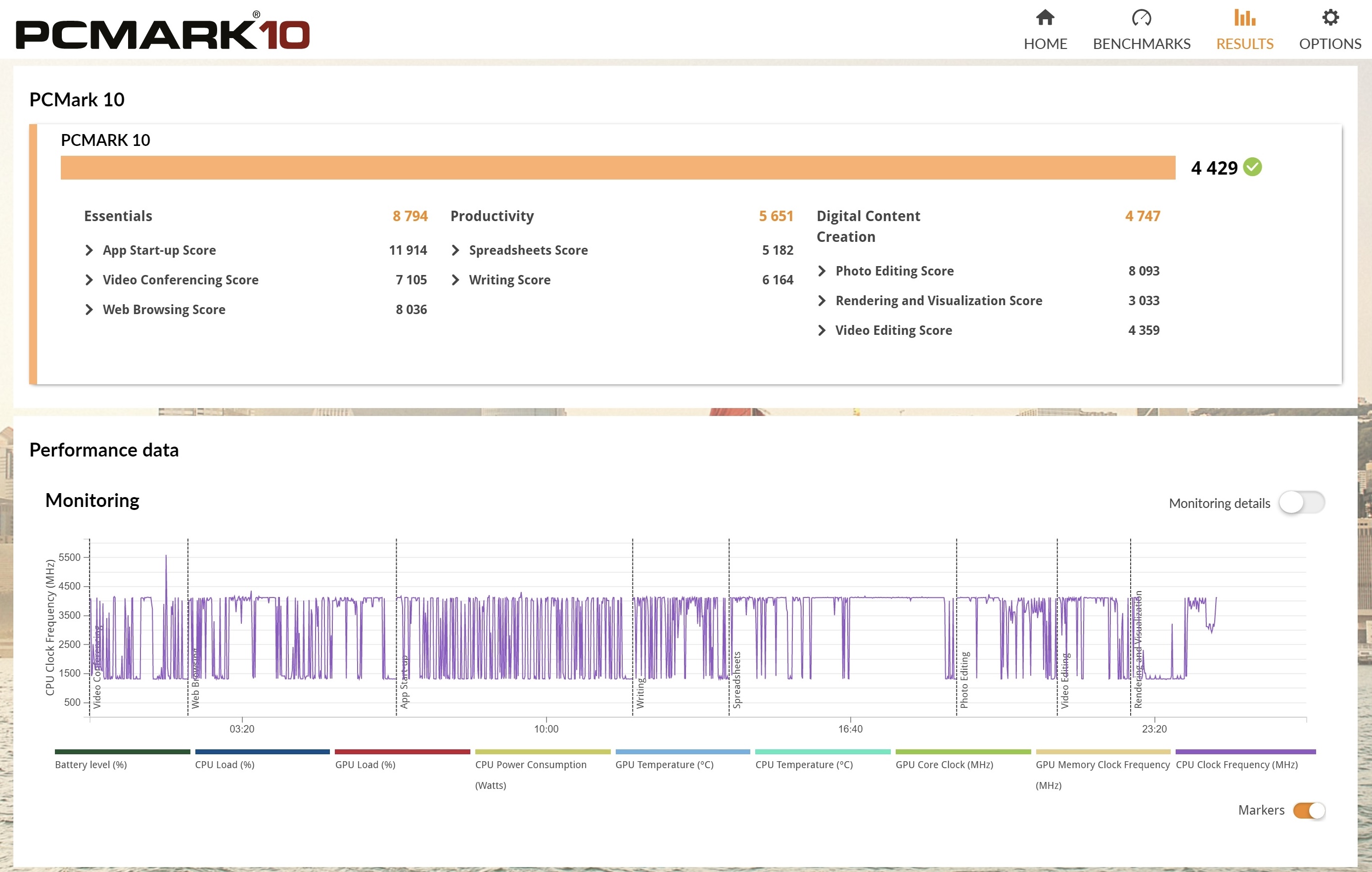1372x872 pixels.
Task: Click the Photo Editing value 8 093
Action: click(1144, 271)
